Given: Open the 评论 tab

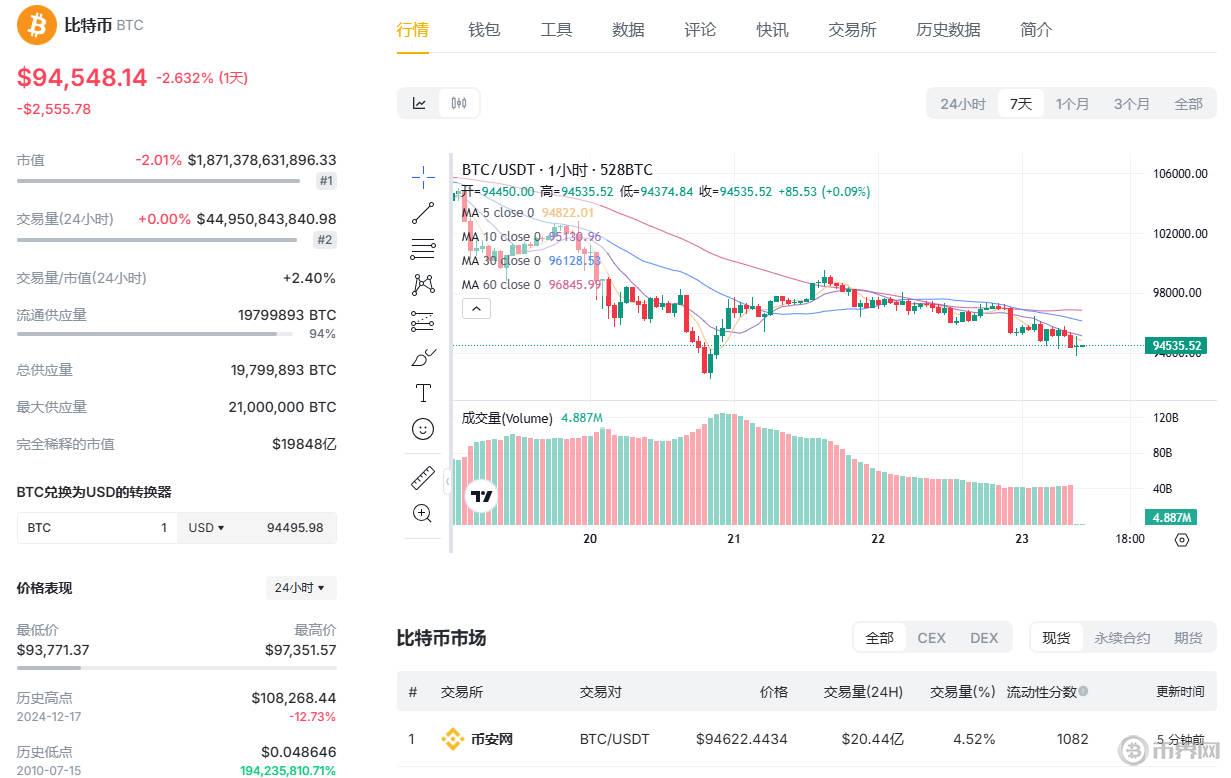Looking at the screenshot, I should point(700,30).
